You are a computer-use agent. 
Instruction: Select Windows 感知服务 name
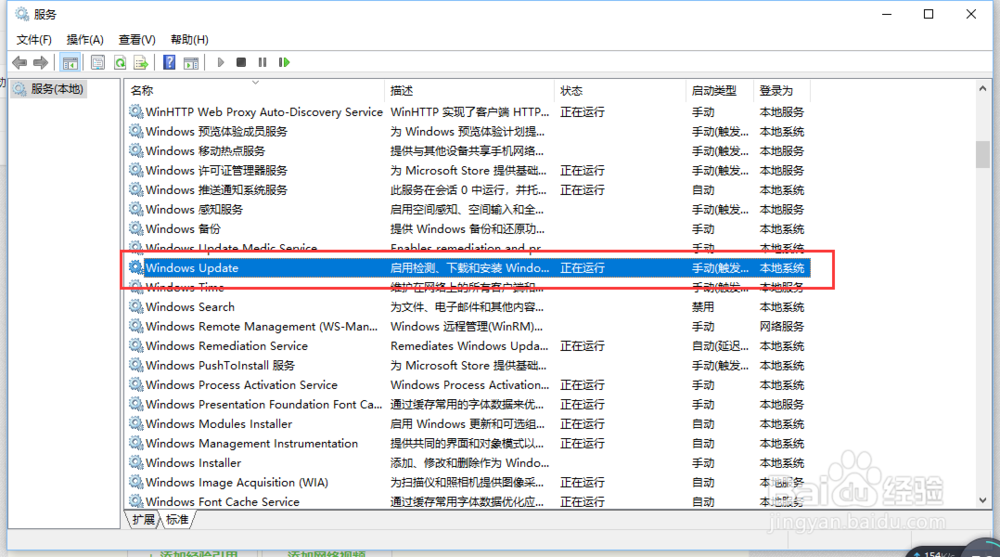point(194,209)
